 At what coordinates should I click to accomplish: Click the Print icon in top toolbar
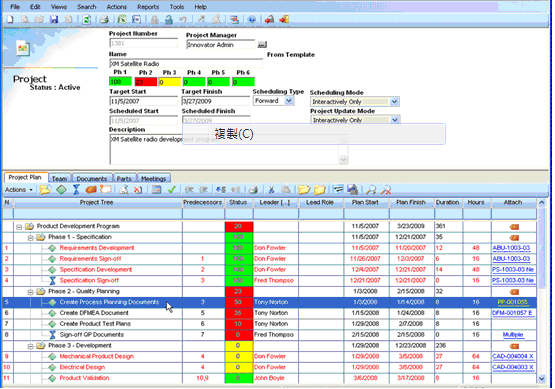click(x=104, y=19)
